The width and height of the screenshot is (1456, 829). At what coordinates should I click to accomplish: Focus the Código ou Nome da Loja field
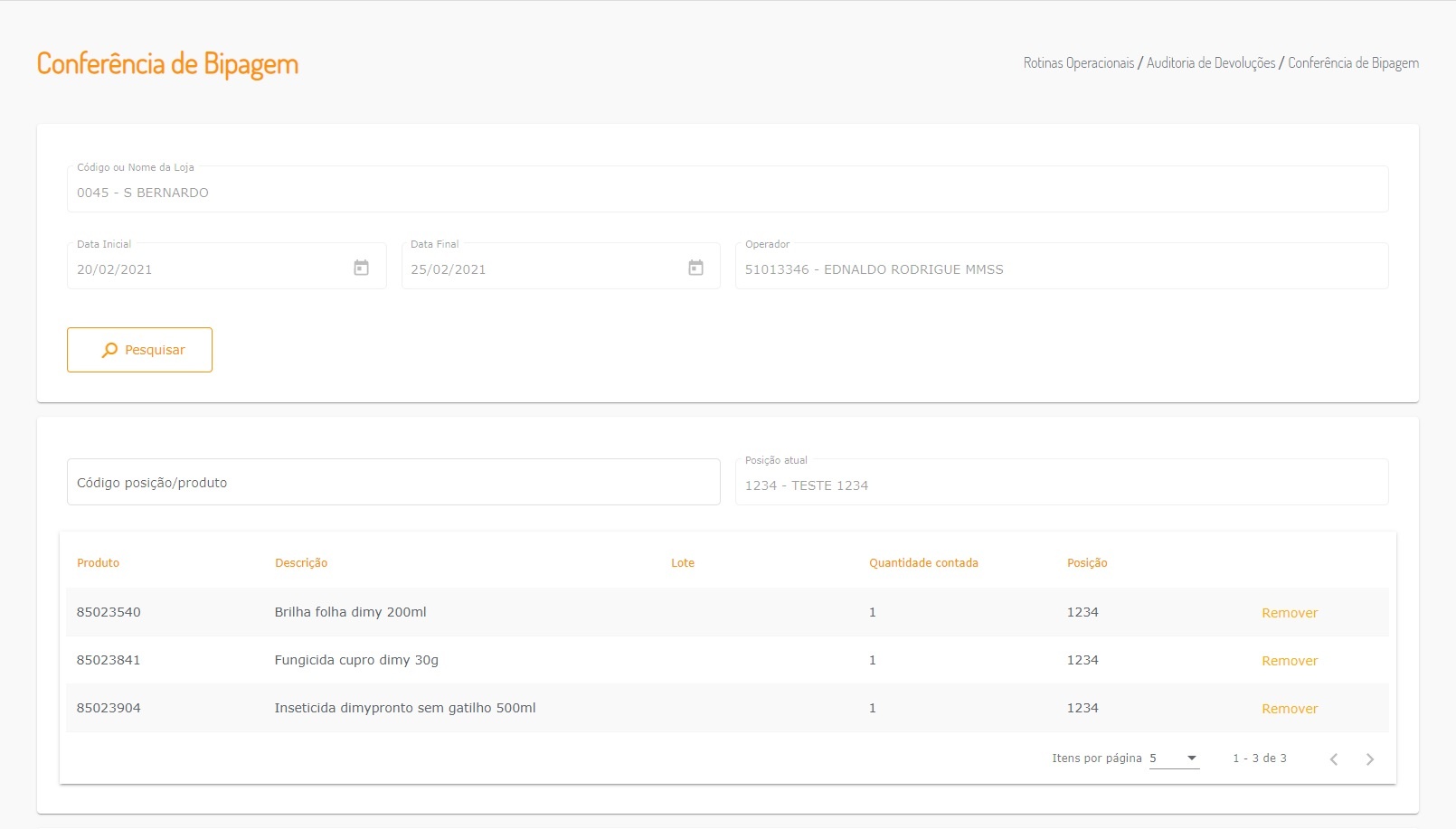[x=727, y=189]
